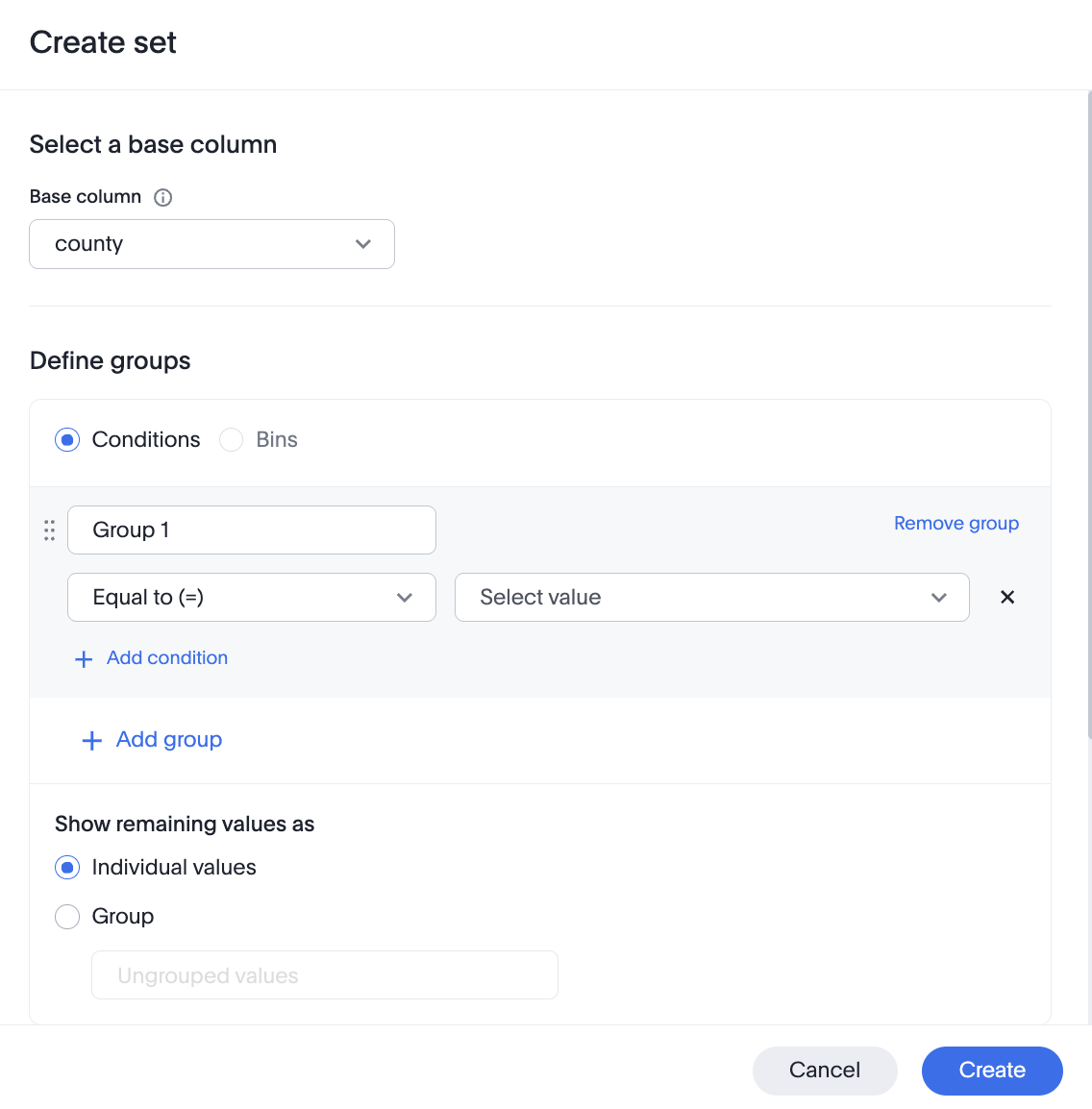Select the Bins radio button
The height and width of the screenshot is (1109, 1092).
pos(231,439)
